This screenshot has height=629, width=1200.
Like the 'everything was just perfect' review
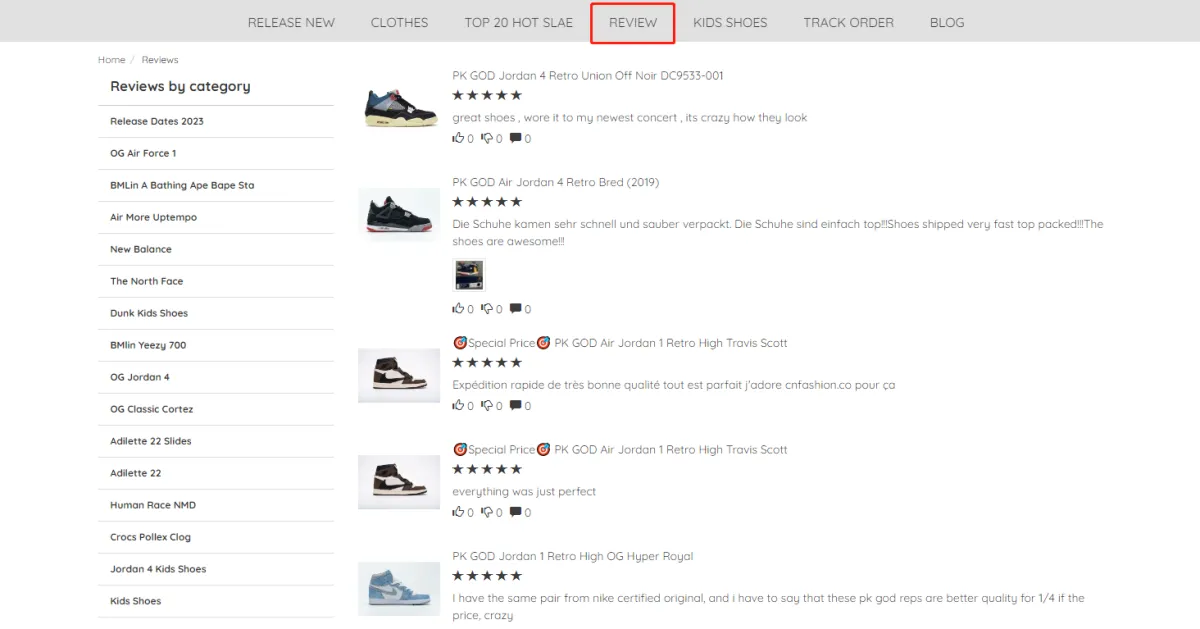pyautogui.click(x=459, y=512)
